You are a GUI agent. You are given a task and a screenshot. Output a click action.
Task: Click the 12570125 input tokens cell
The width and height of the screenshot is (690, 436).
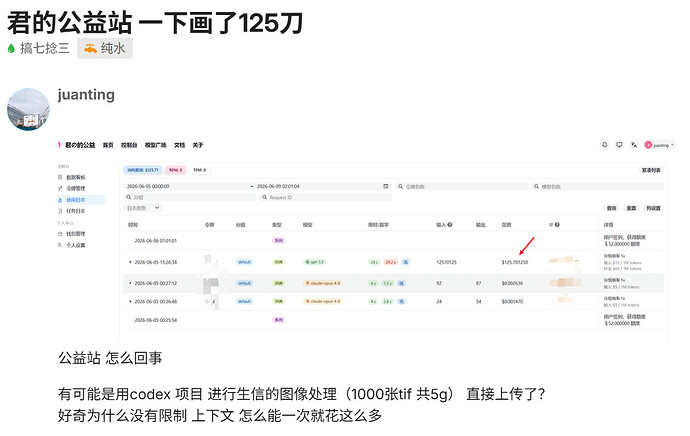(446, 262)
